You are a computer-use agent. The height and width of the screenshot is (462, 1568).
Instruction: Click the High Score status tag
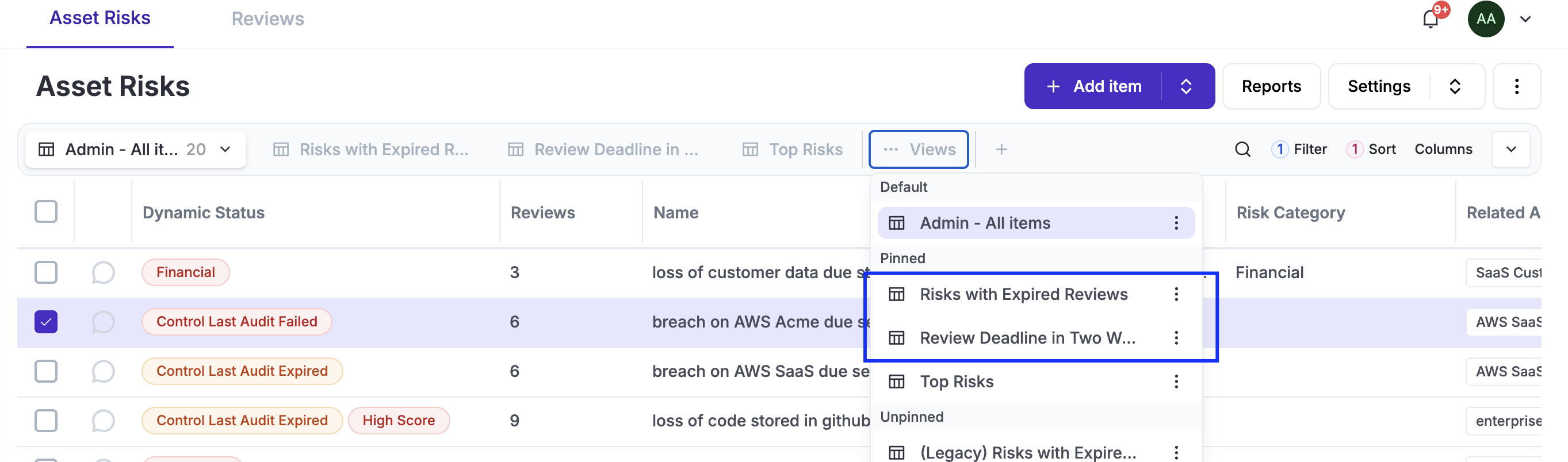[398, 421]
